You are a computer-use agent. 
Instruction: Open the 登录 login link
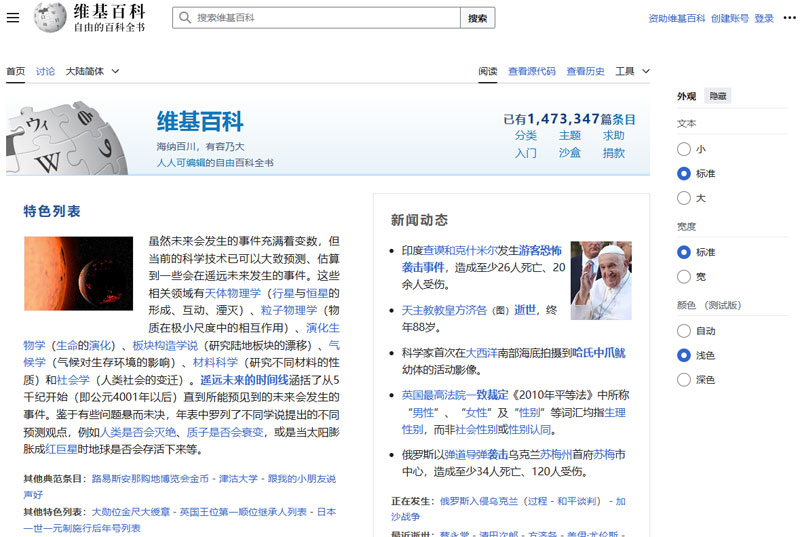[x=764, y=18]
